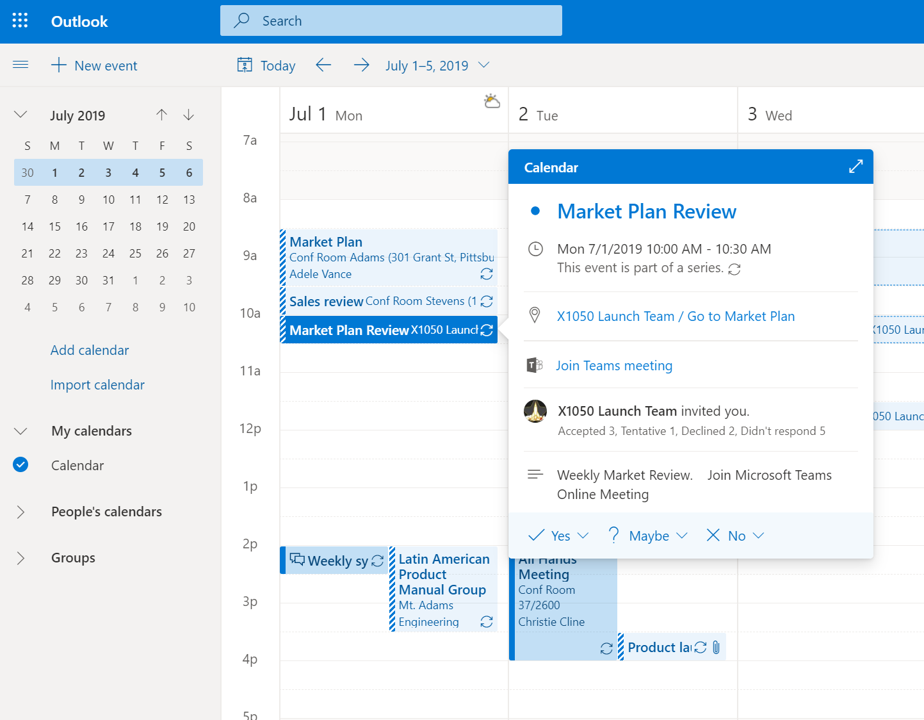Screen dimensions: 924x720
Task: Click the recurrence icon on Latin American event
Action: pos(487,622)
